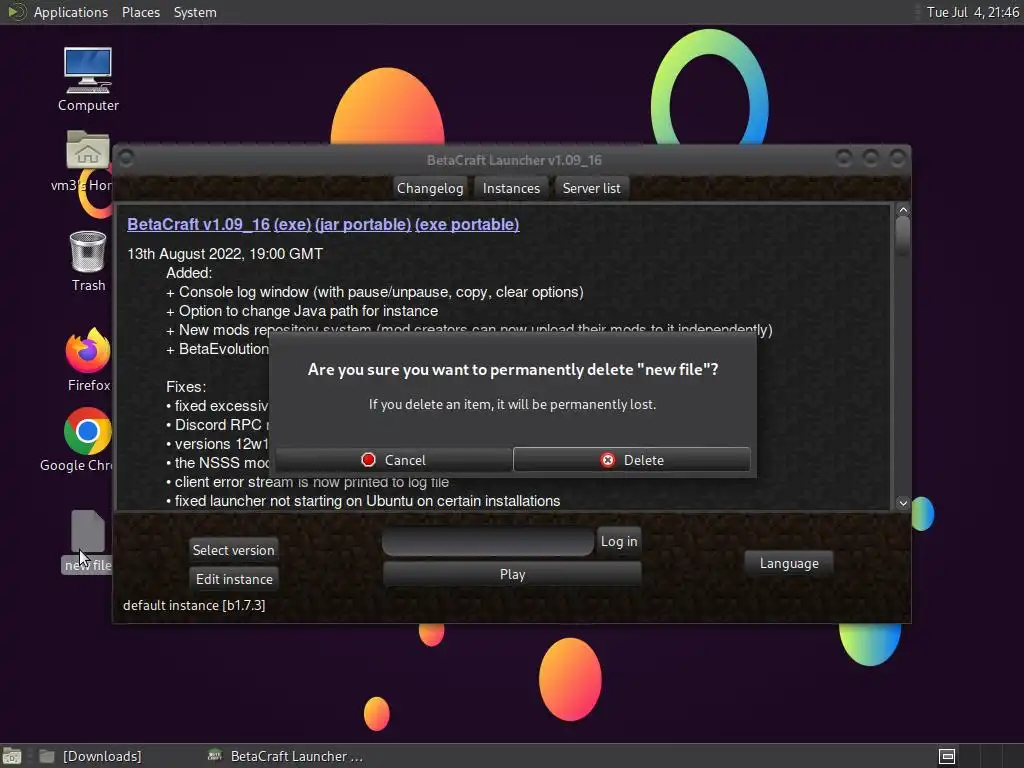Image resolution: width=1024 pixels, height=768 pixels.
Task: Click the Downloads folder taskbar icon
Action: point(46,756)
